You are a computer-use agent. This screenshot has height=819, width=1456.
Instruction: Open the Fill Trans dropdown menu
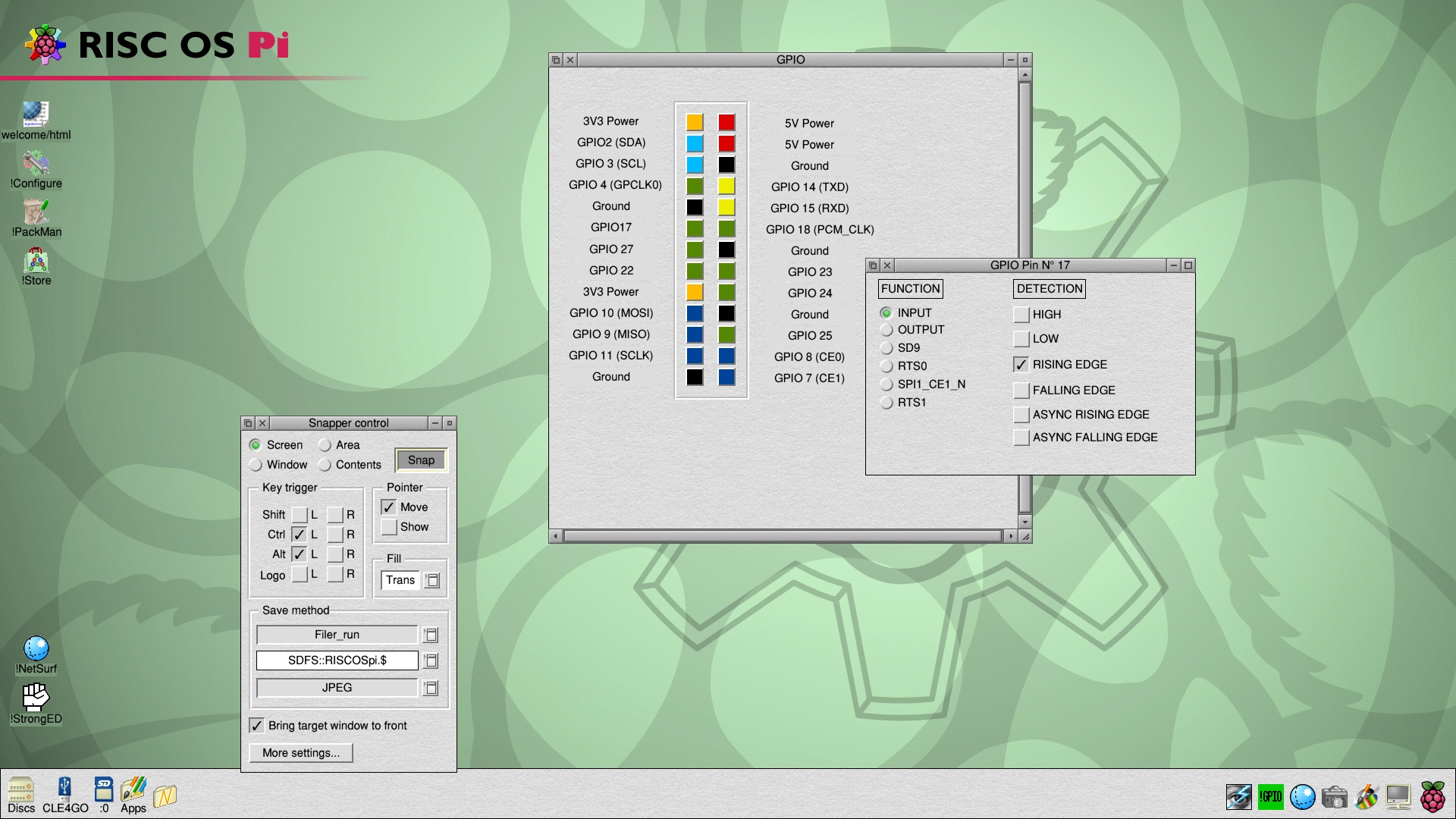(x=432, y=580)
